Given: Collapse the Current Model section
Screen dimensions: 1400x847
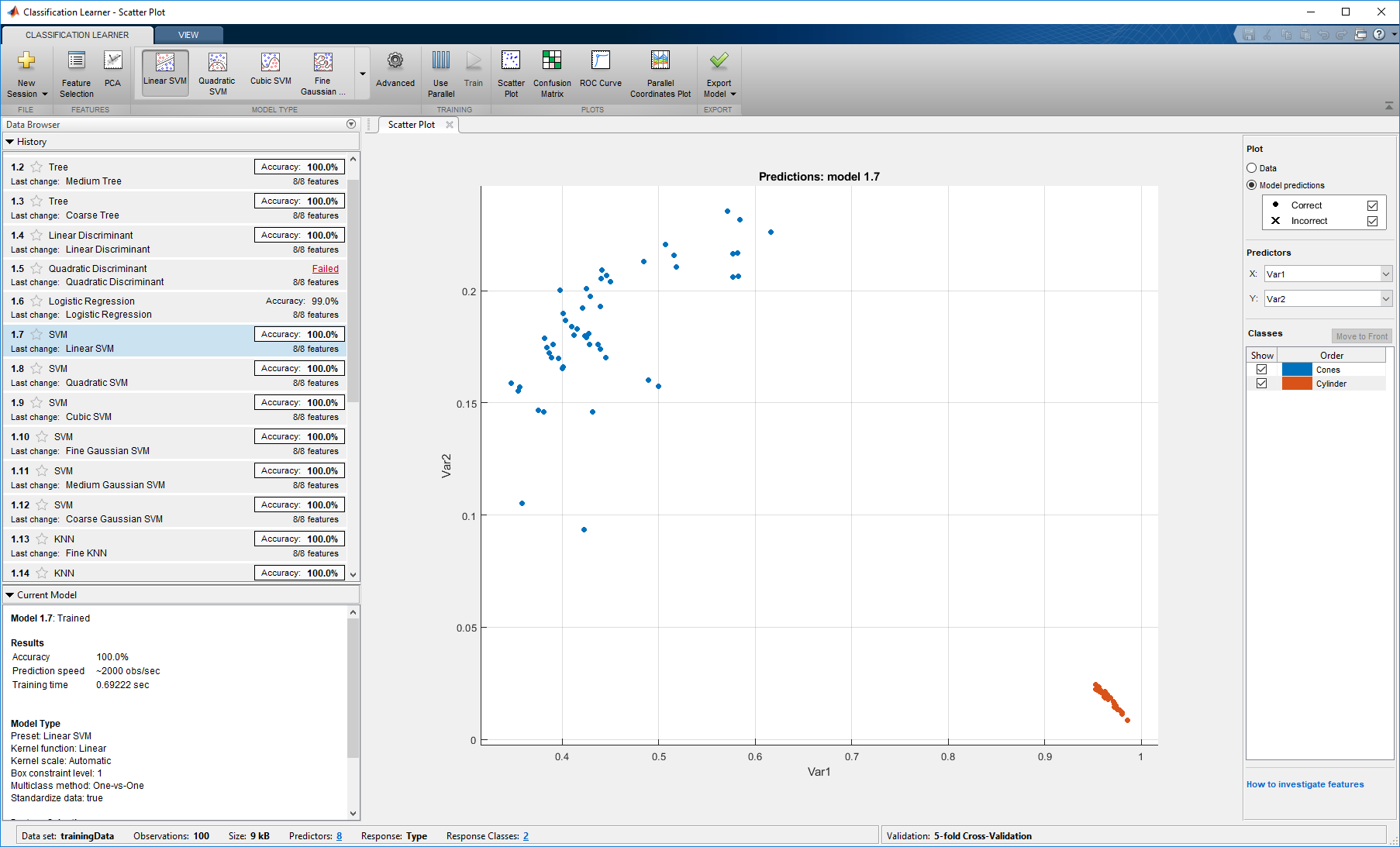Looking at the screenshot, I should (x=10, y=595).
